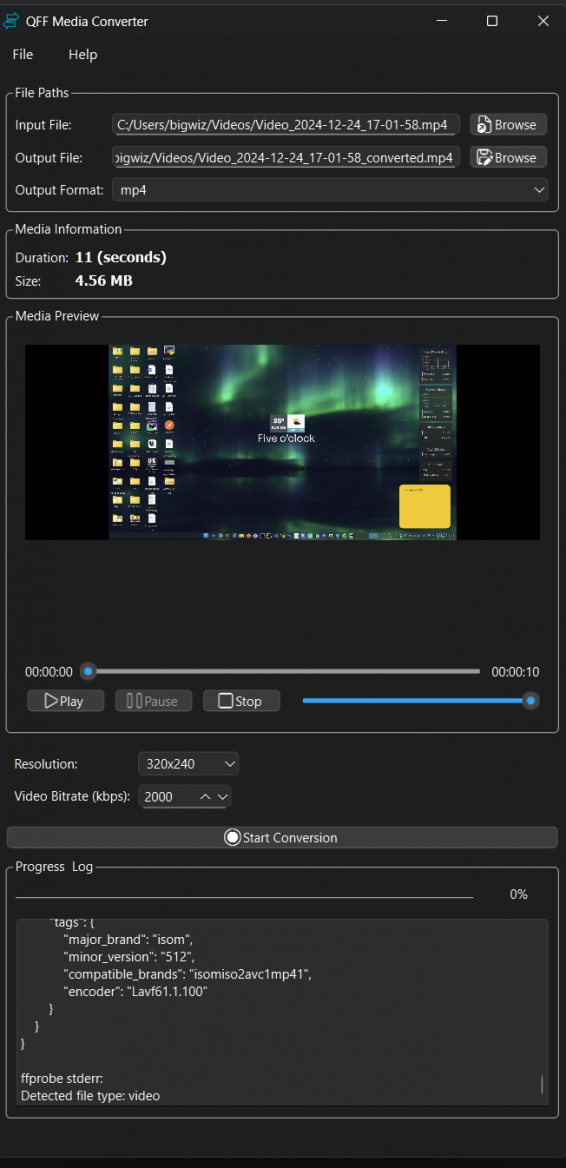Click the playback position slider handle

click(88, 671)
